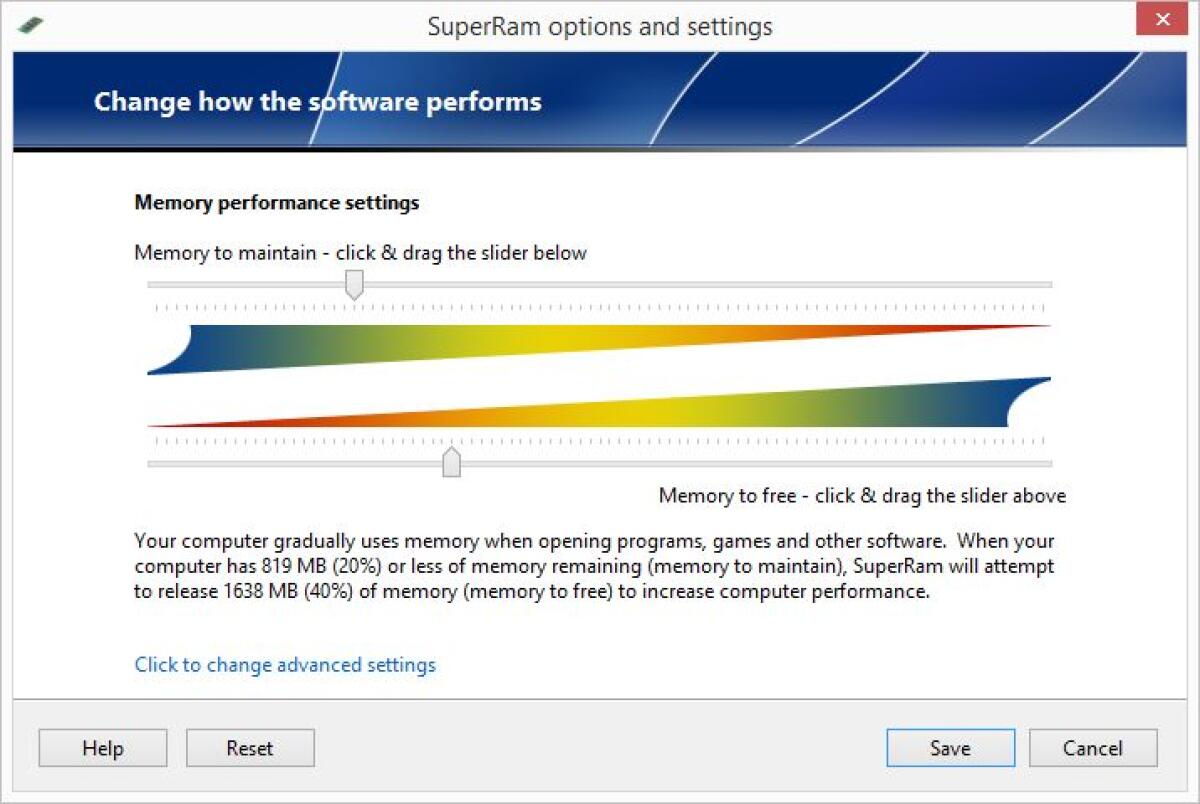
Task: Cancel out of the options dialog
Action: [1093, 747]
